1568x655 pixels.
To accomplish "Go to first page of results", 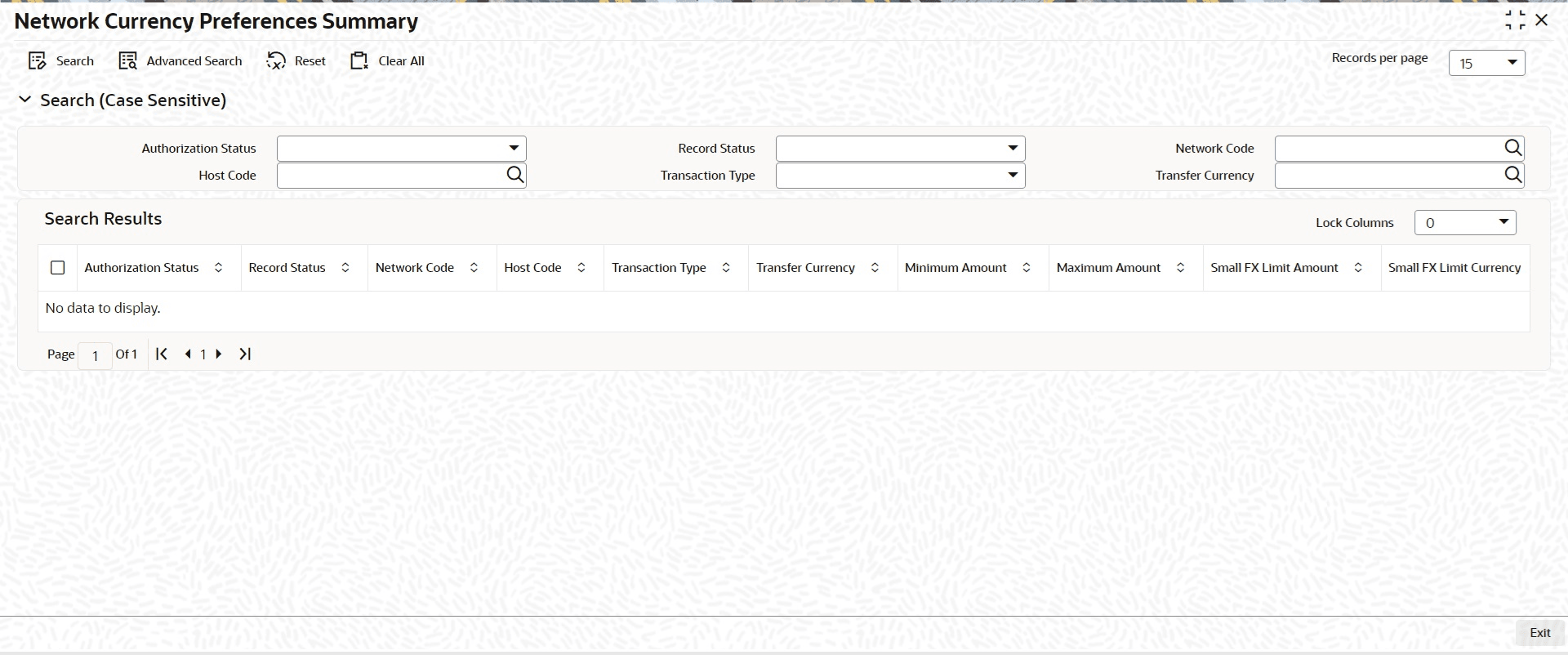I will click(x=162, y=354).
